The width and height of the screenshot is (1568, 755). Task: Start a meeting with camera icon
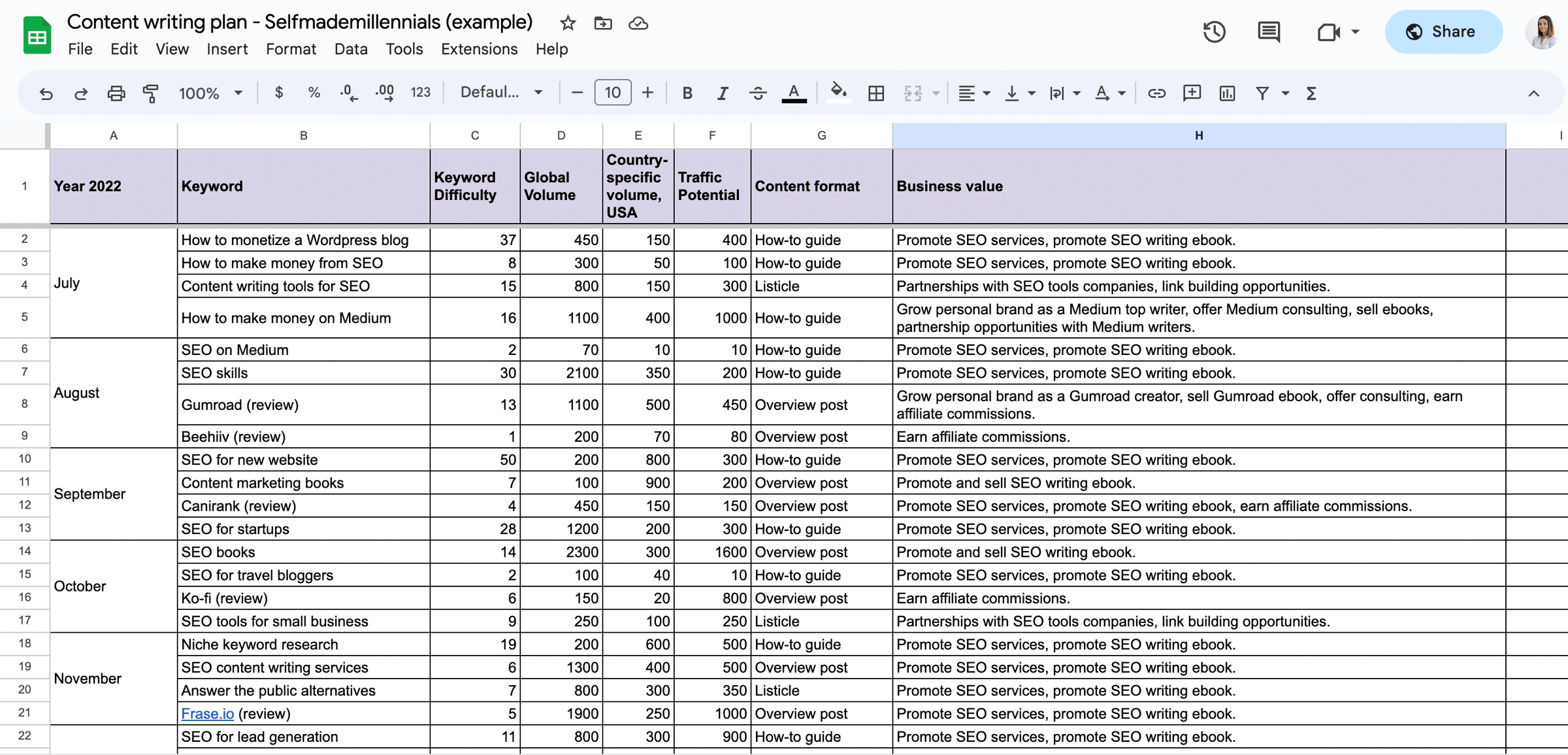[x=1328, y=31]
